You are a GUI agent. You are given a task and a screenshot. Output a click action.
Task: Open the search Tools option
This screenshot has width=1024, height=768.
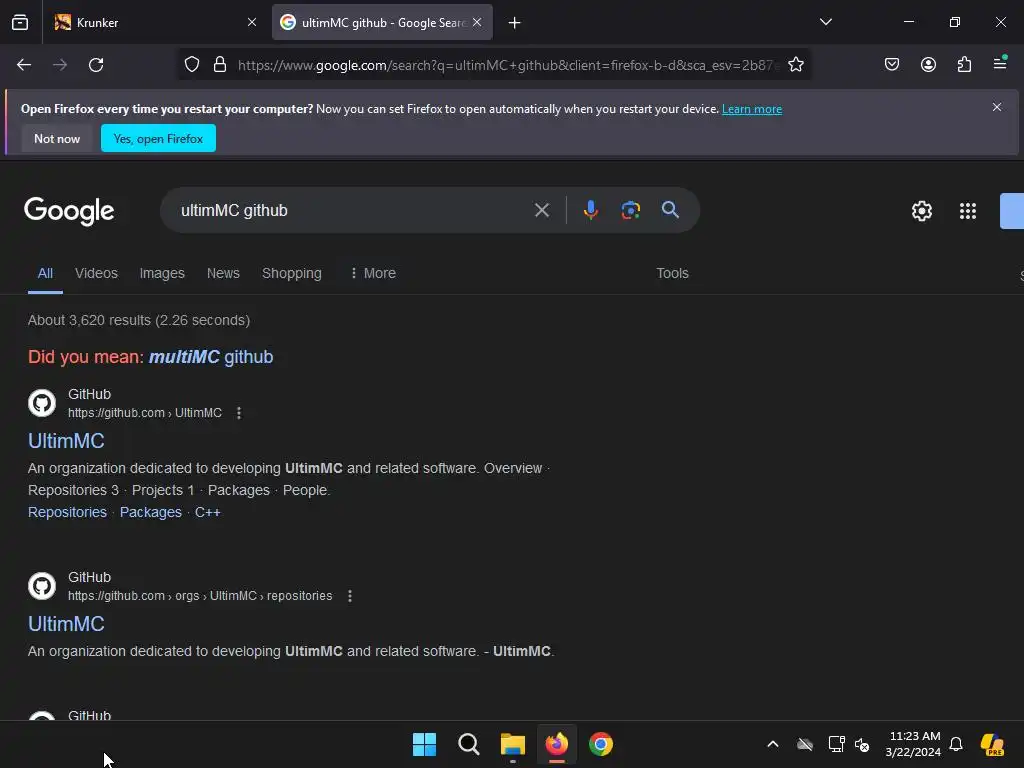[x=672, y=273]
